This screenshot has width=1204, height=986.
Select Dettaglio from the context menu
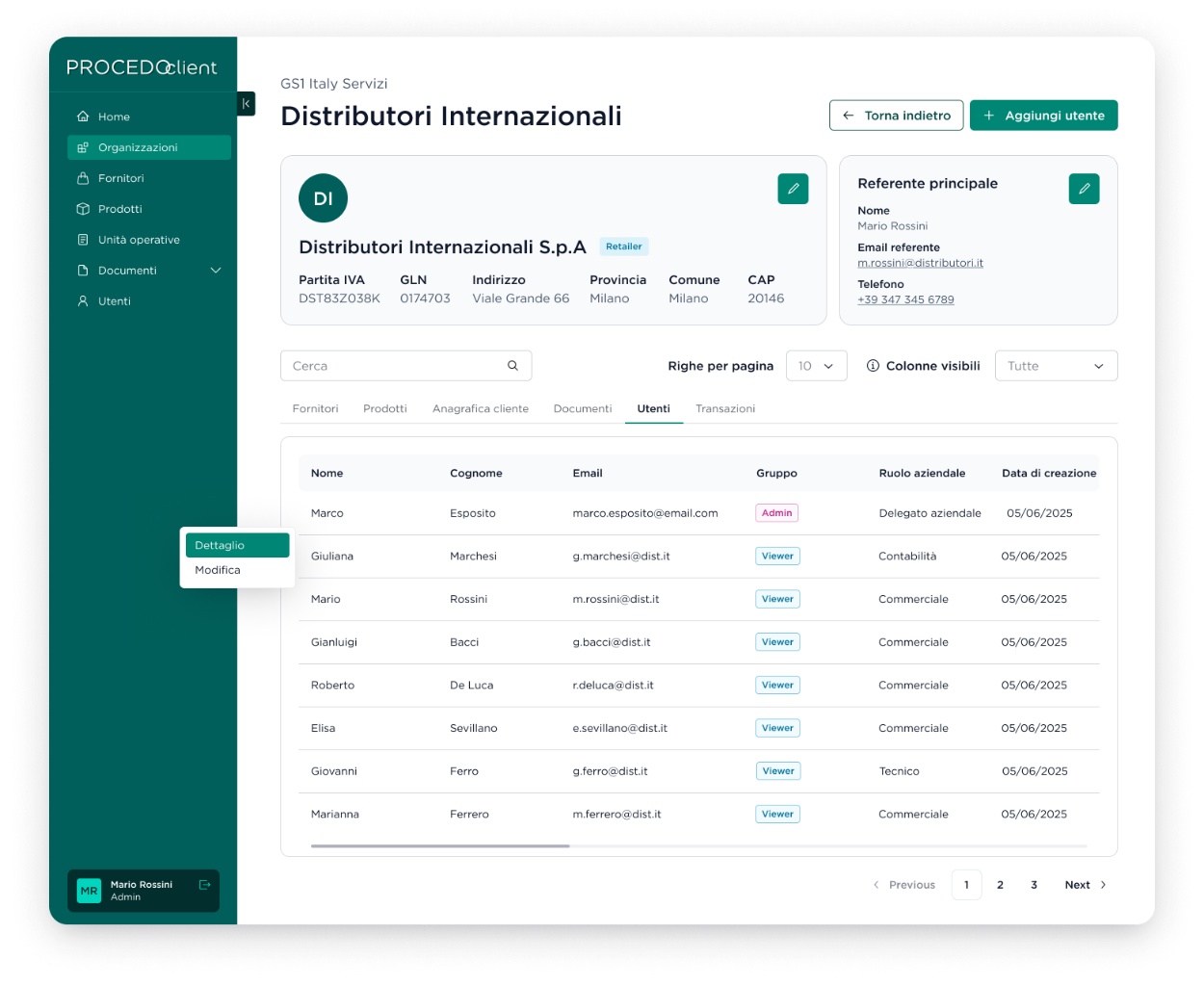(x=237, y=545)
